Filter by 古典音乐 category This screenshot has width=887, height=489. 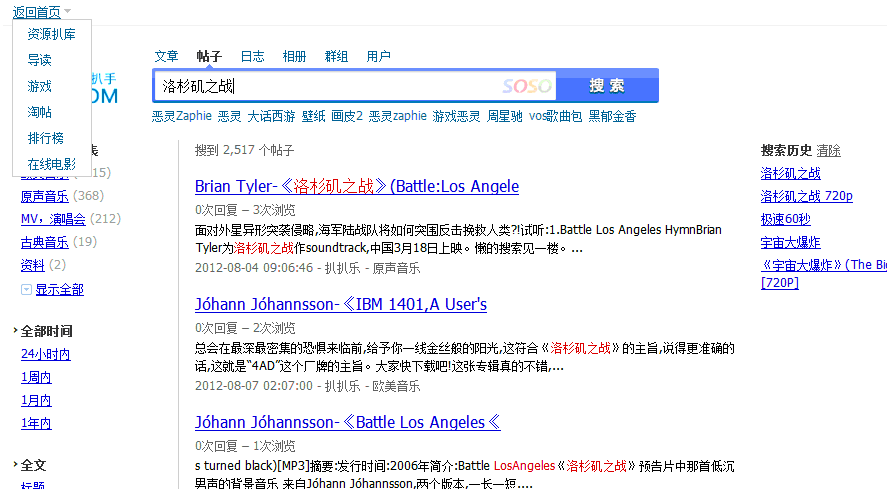click(45, 242)
